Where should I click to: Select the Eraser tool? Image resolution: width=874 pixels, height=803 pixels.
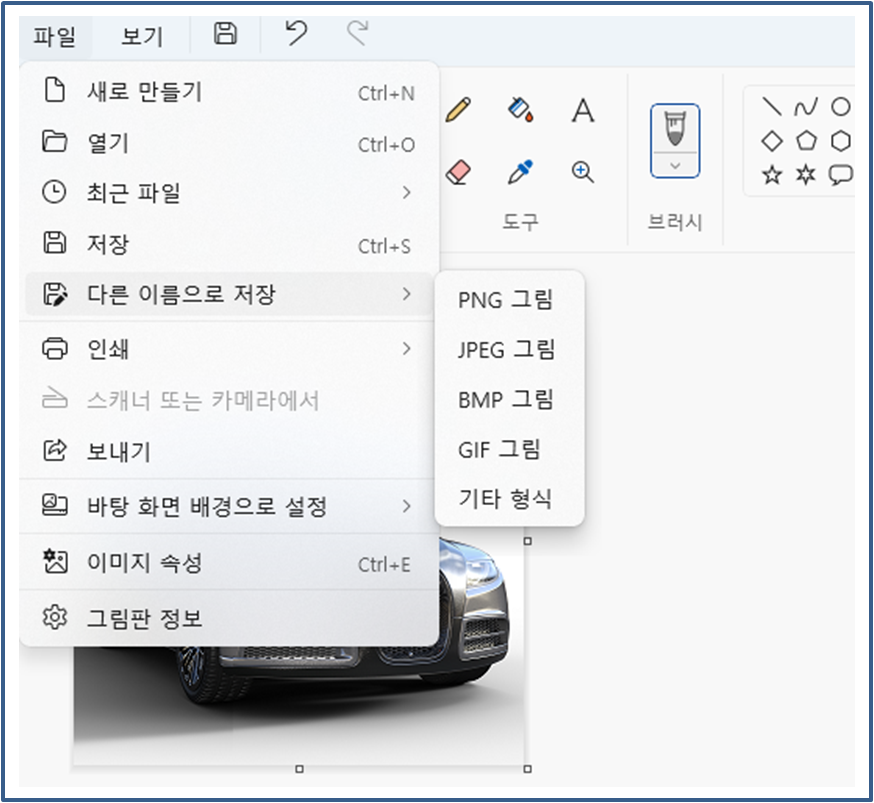457,169
